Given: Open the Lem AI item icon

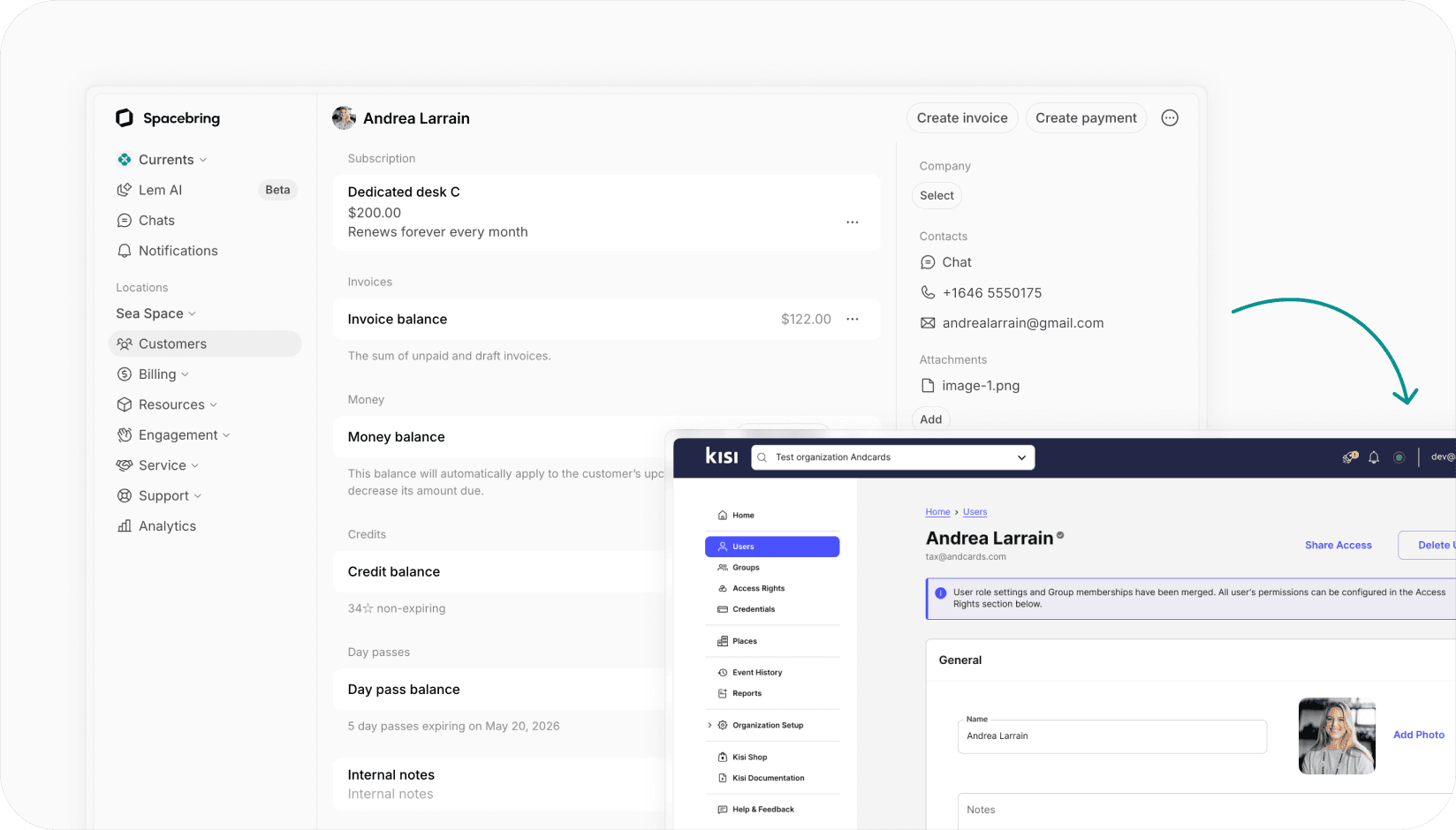Looking at the screenshot, I should 125,190.
